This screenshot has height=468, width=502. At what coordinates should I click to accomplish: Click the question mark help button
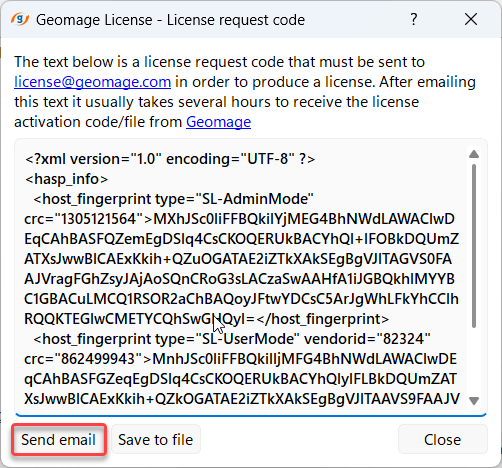click(x=414, y=19)
